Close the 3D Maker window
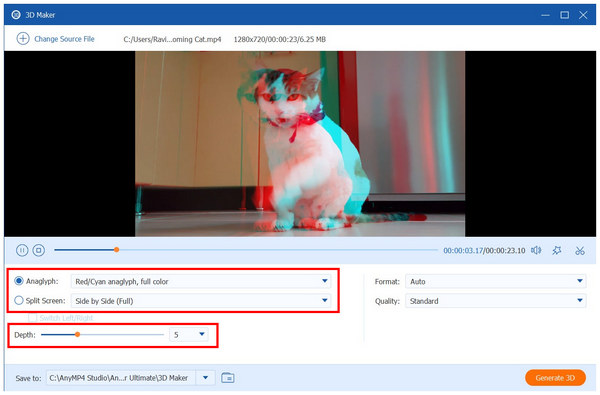600x395 pixels. point(583,15)
